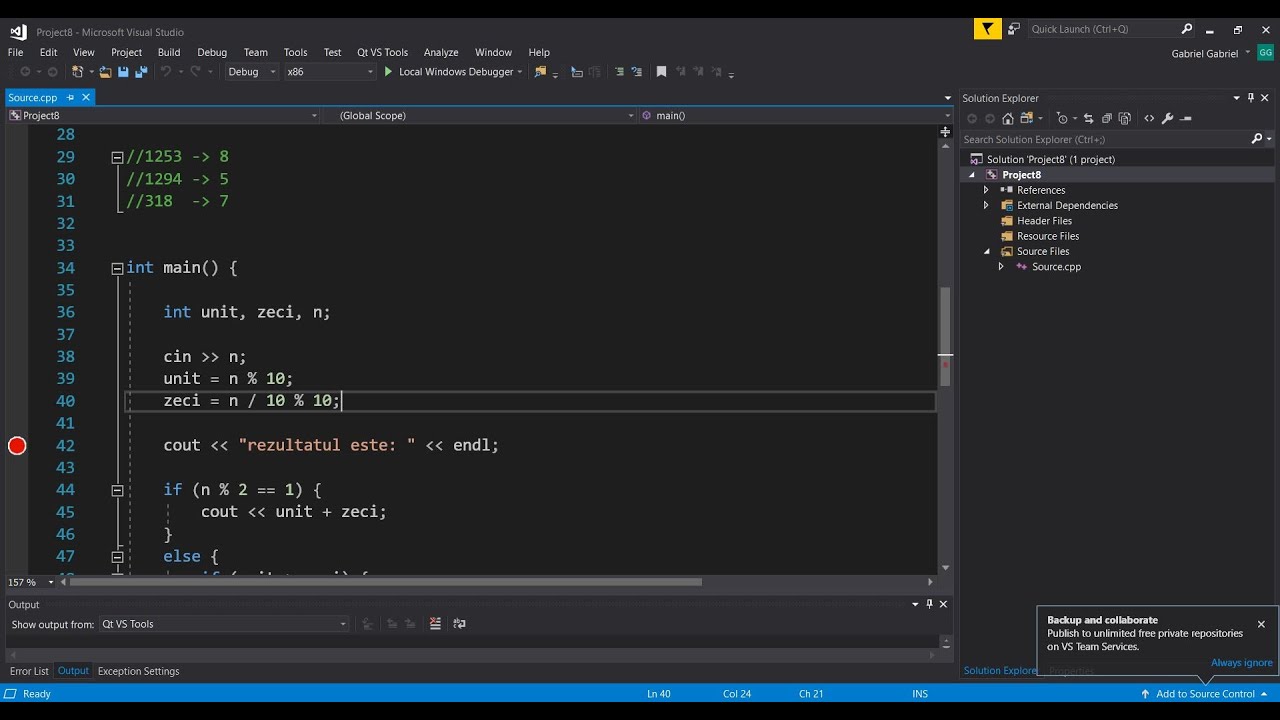Click the Save All toolbar icon
Screen dimensions: 1280x720
click(x=141, y=72)
